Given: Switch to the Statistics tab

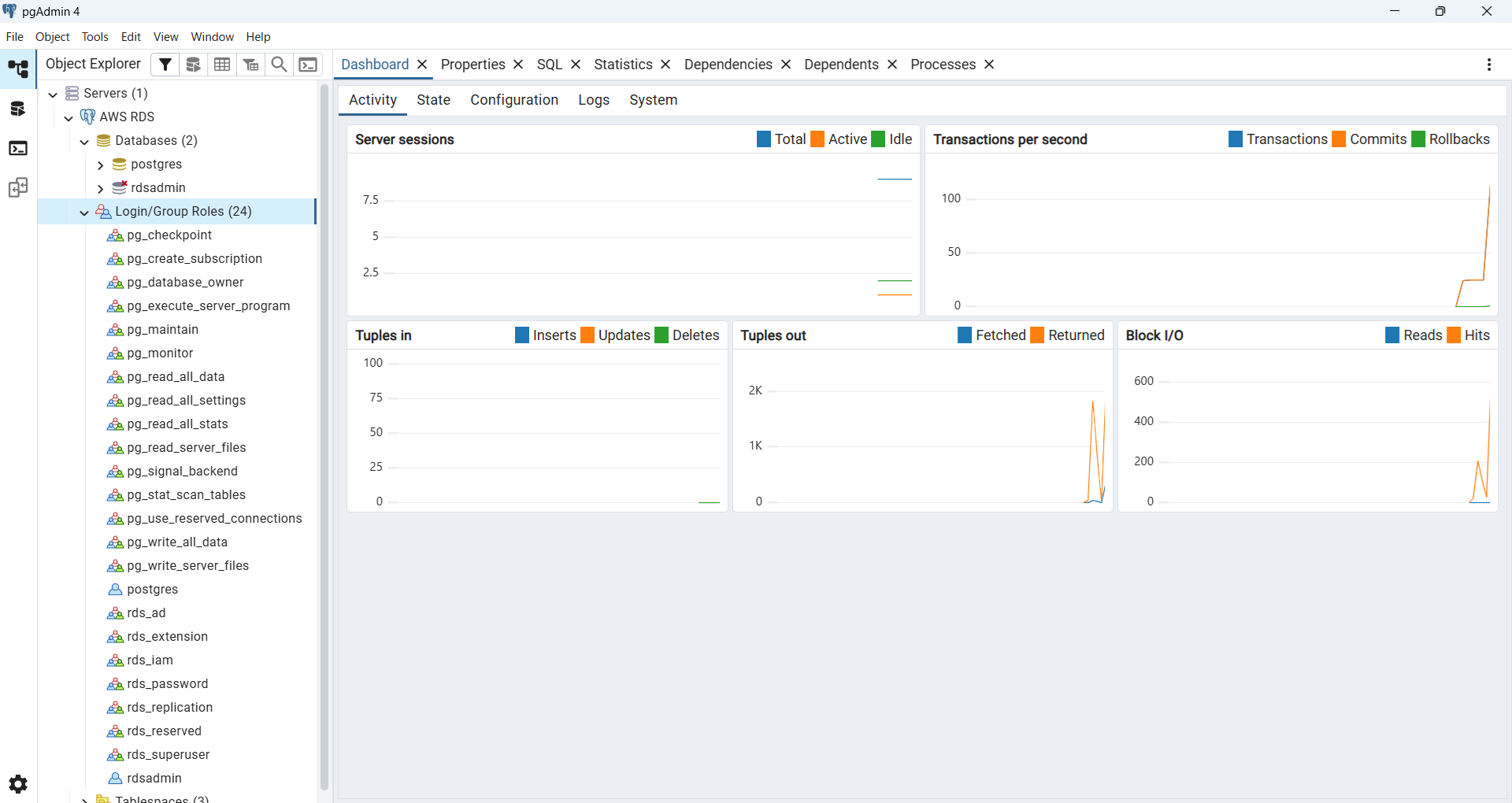Looking at the screenshot, I should 623,65.
